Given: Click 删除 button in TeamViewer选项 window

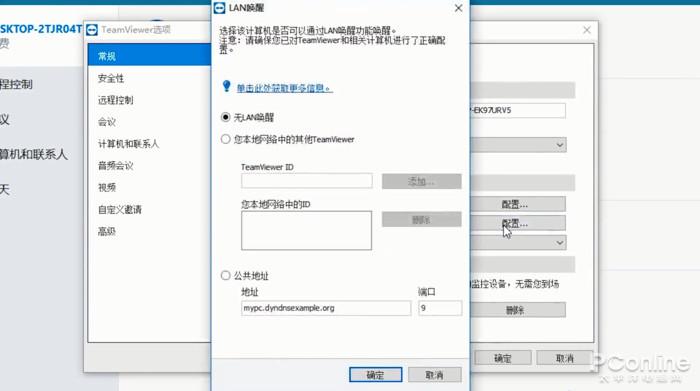Looking at the screenshot, I should [518, 310].
